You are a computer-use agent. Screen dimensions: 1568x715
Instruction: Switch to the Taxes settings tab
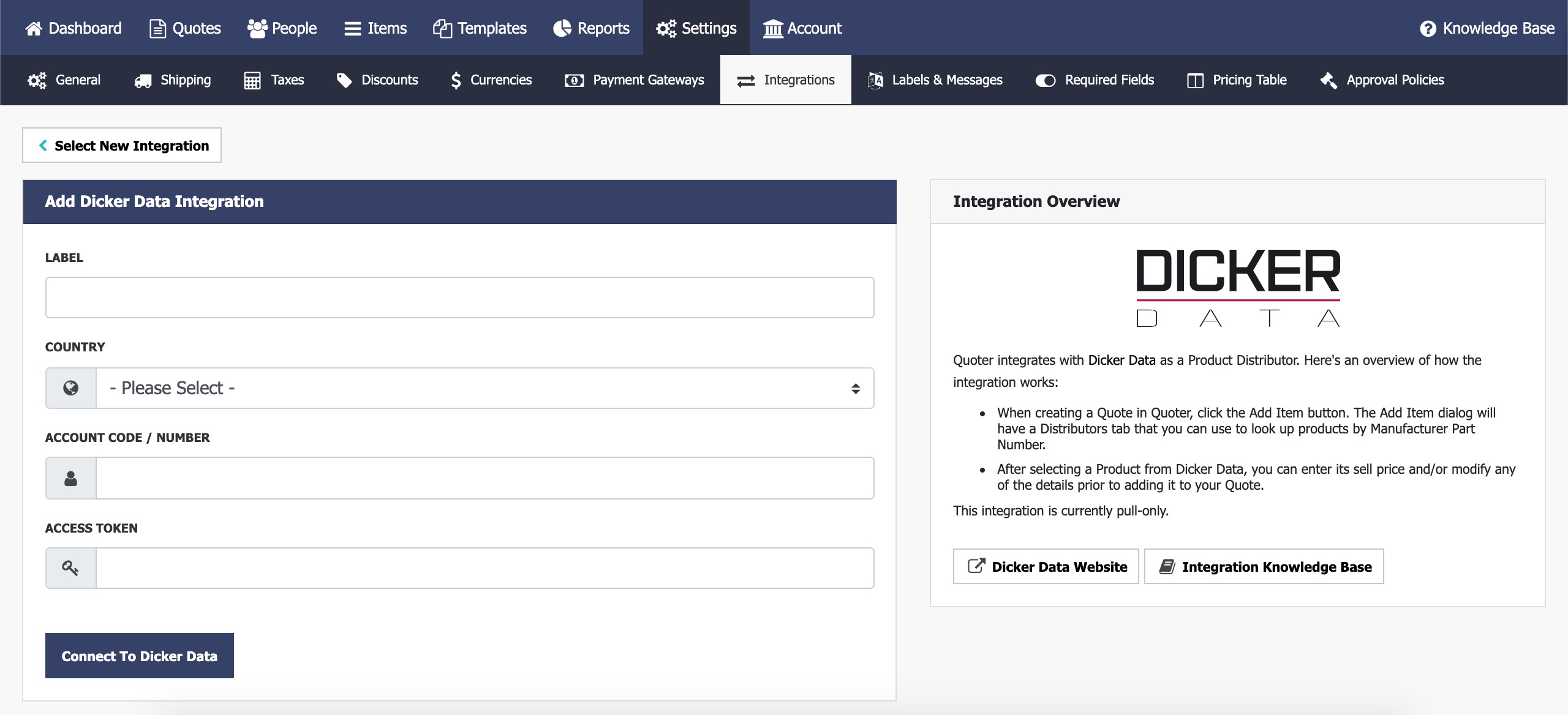tap(274, 80)
